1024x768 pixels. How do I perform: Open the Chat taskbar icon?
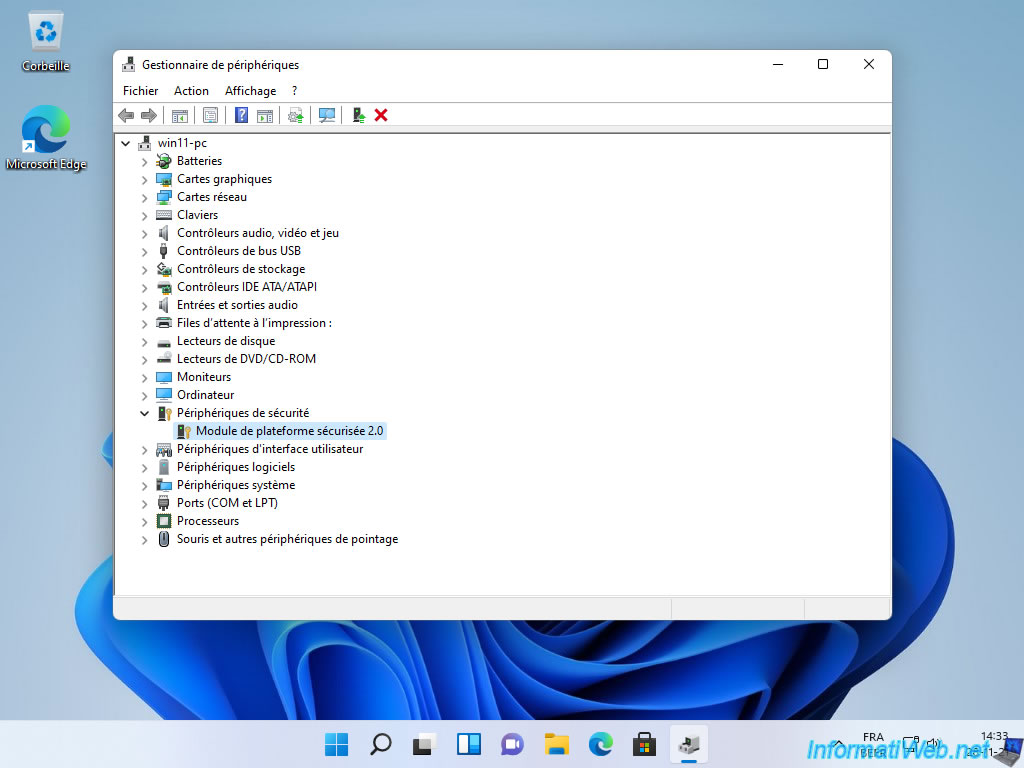point(512,744)
